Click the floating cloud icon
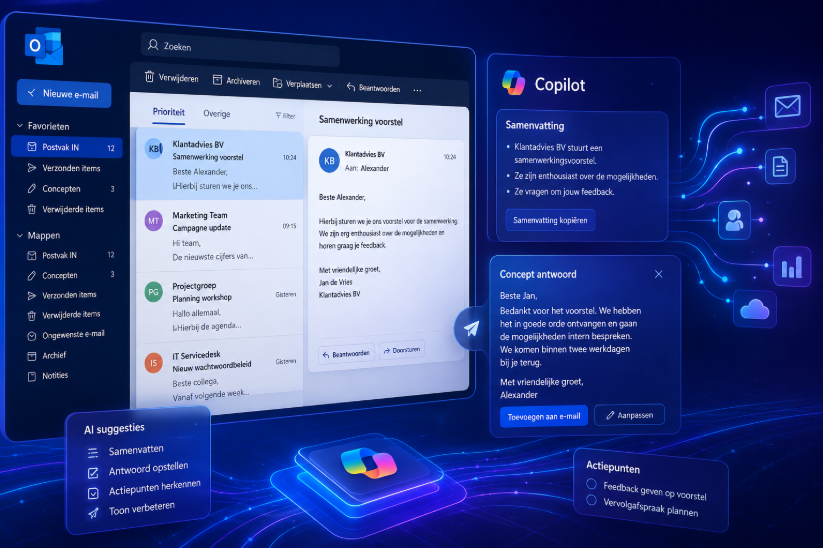Image resolution: width=823 pixels, height=548 pixels. tap(754, 310)
